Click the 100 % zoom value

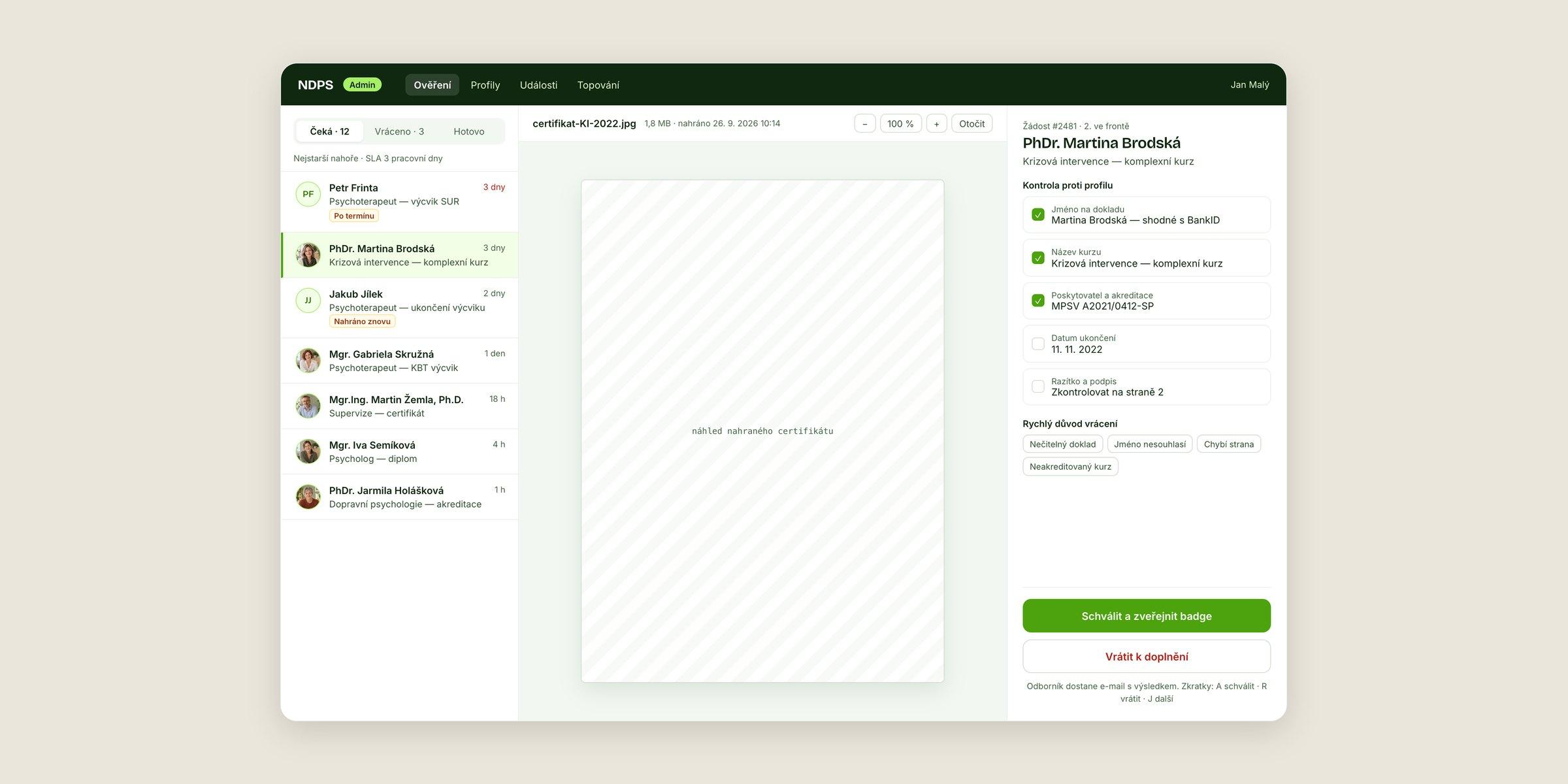click(x=900, y=123)
